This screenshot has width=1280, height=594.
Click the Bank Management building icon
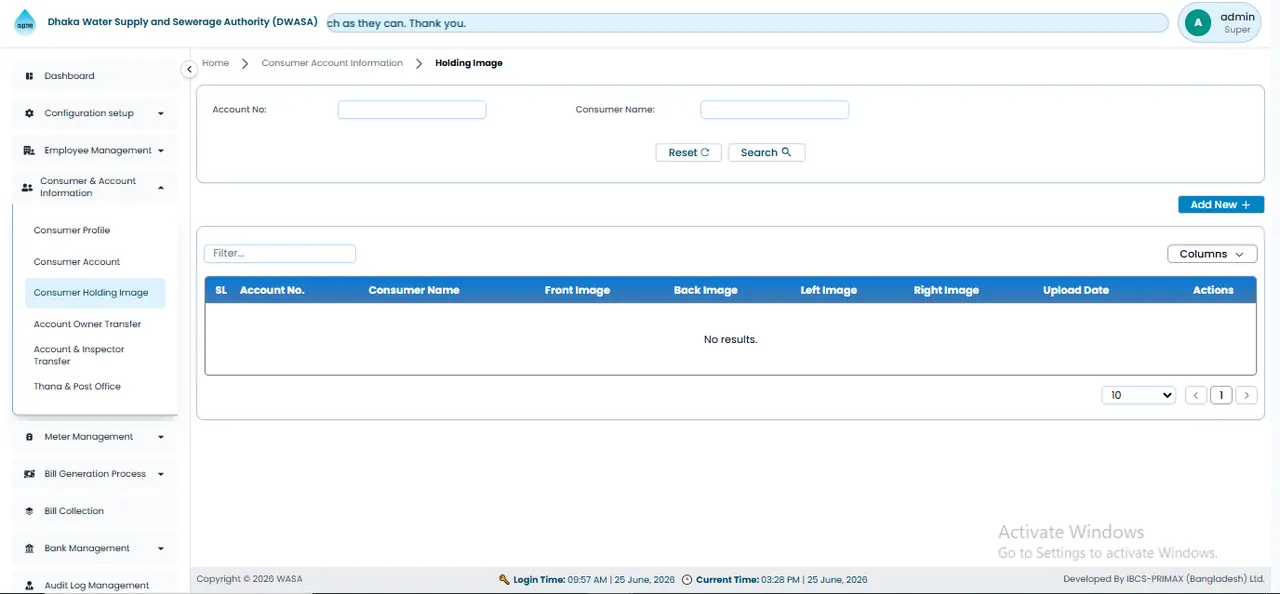point(29,548)
